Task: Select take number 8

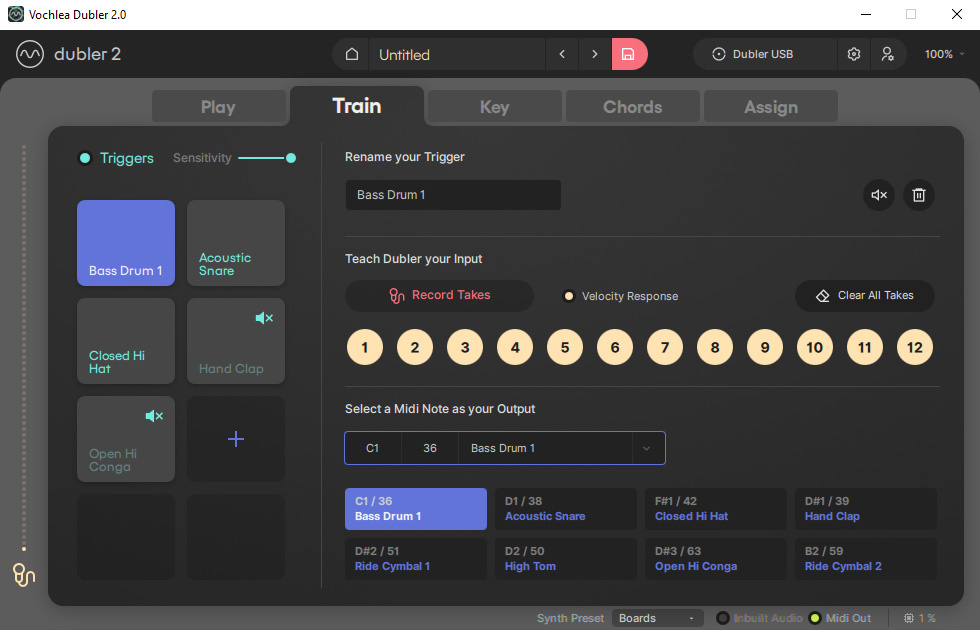Action: coord(715,348)
